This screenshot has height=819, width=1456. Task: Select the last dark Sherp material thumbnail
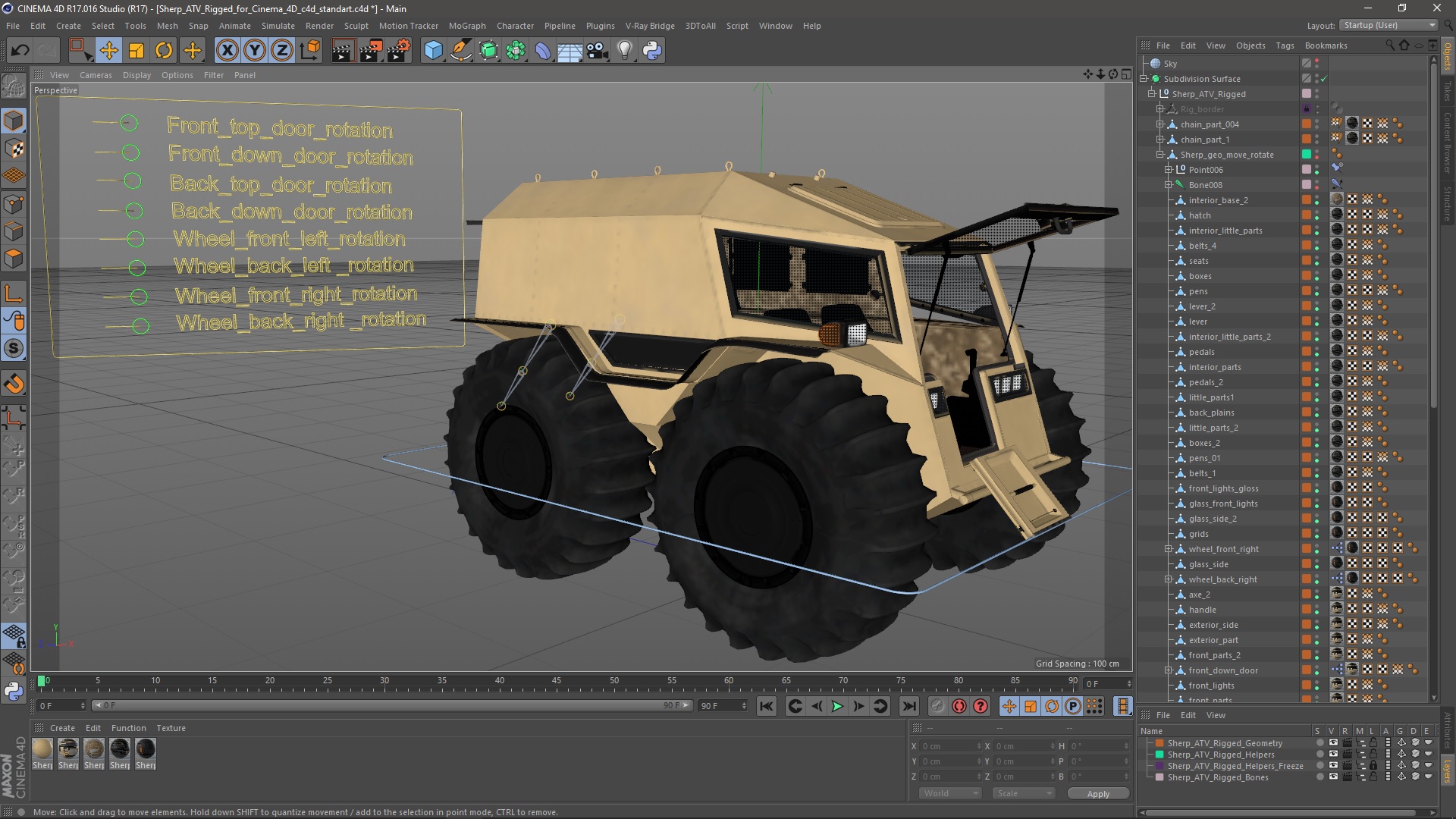[146, 749]
